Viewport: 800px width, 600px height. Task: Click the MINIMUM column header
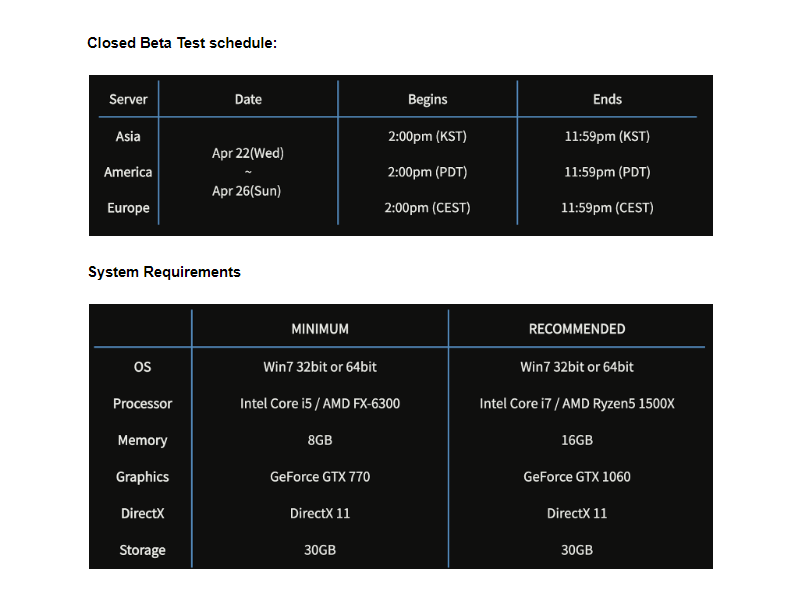coord(320,329)
